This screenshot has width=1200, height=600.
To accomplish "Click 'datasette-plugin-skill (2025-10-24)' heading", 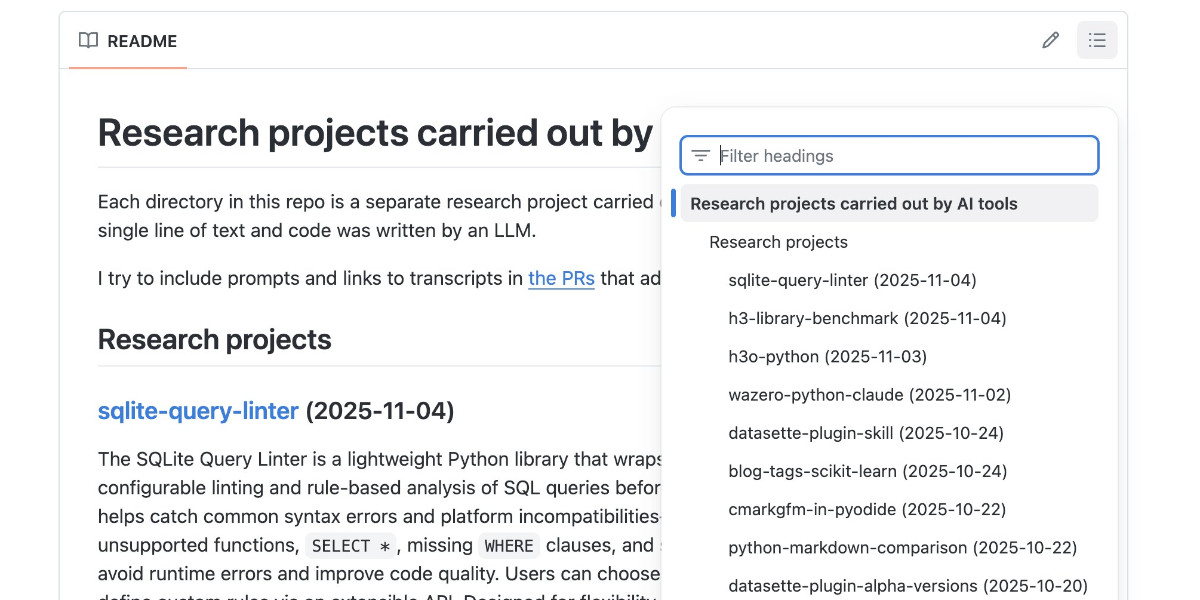I will pos(866,432).
